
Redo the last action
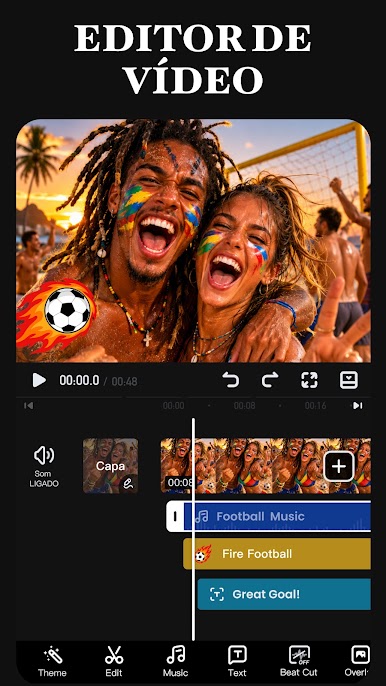(270, 380)
